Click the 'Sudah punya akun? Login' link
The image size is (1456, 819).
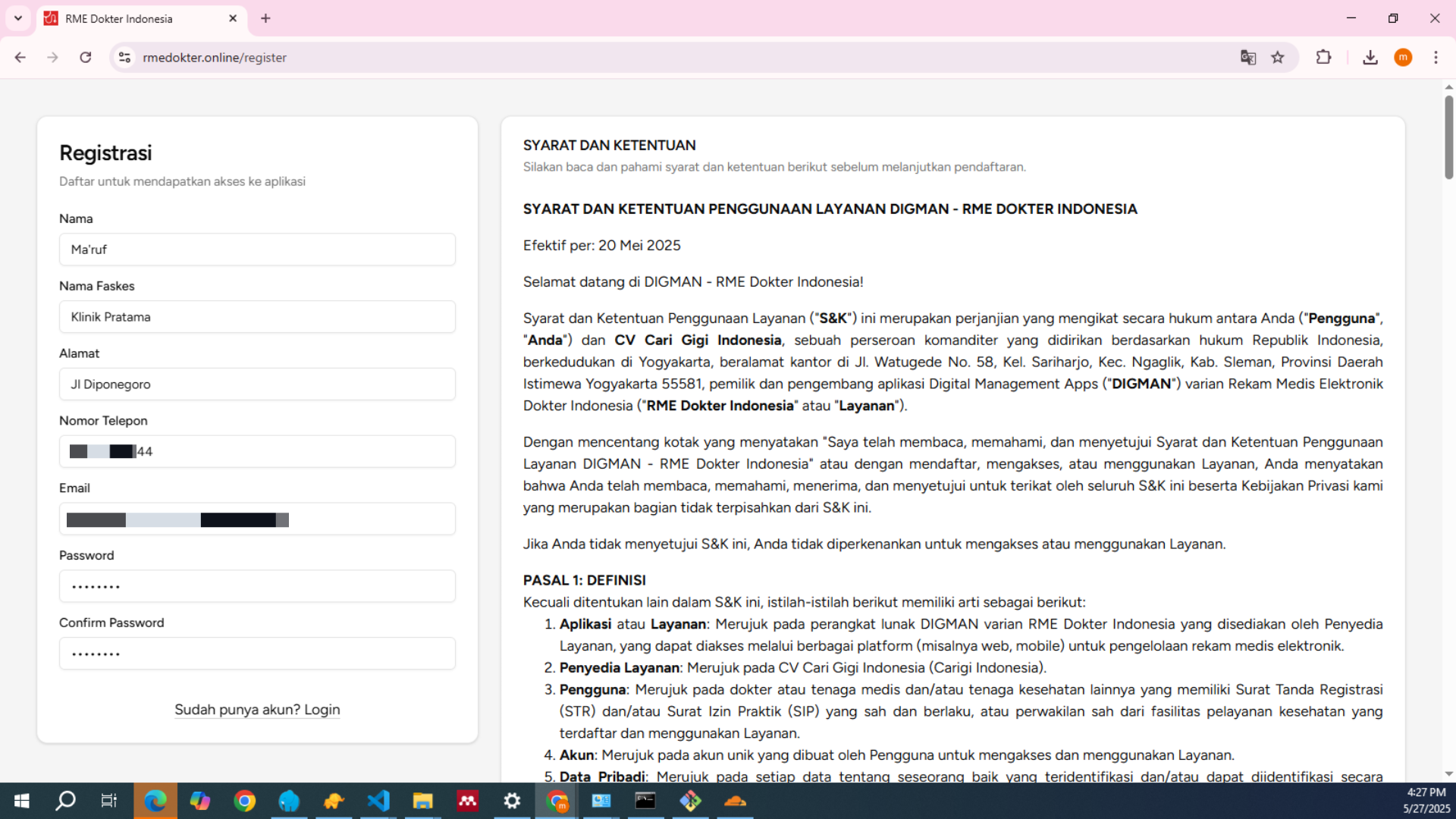point(257,710)
